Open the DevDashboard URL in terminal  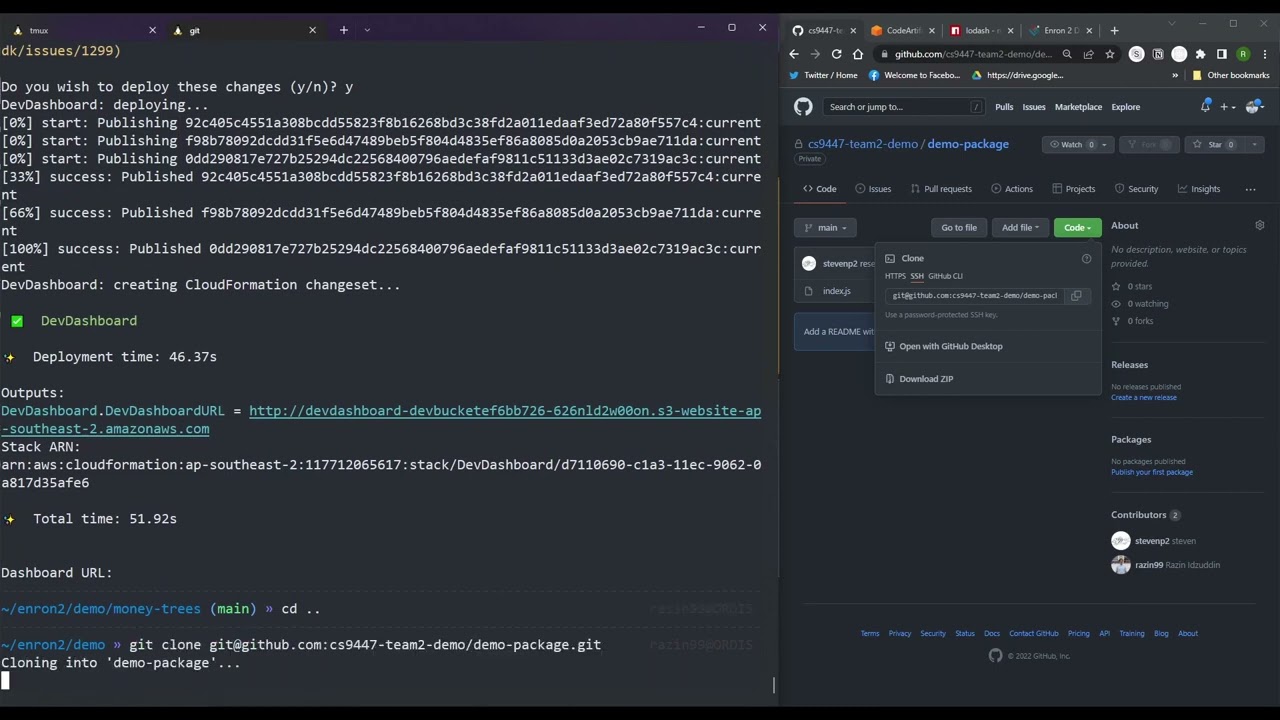coord(505,411)
